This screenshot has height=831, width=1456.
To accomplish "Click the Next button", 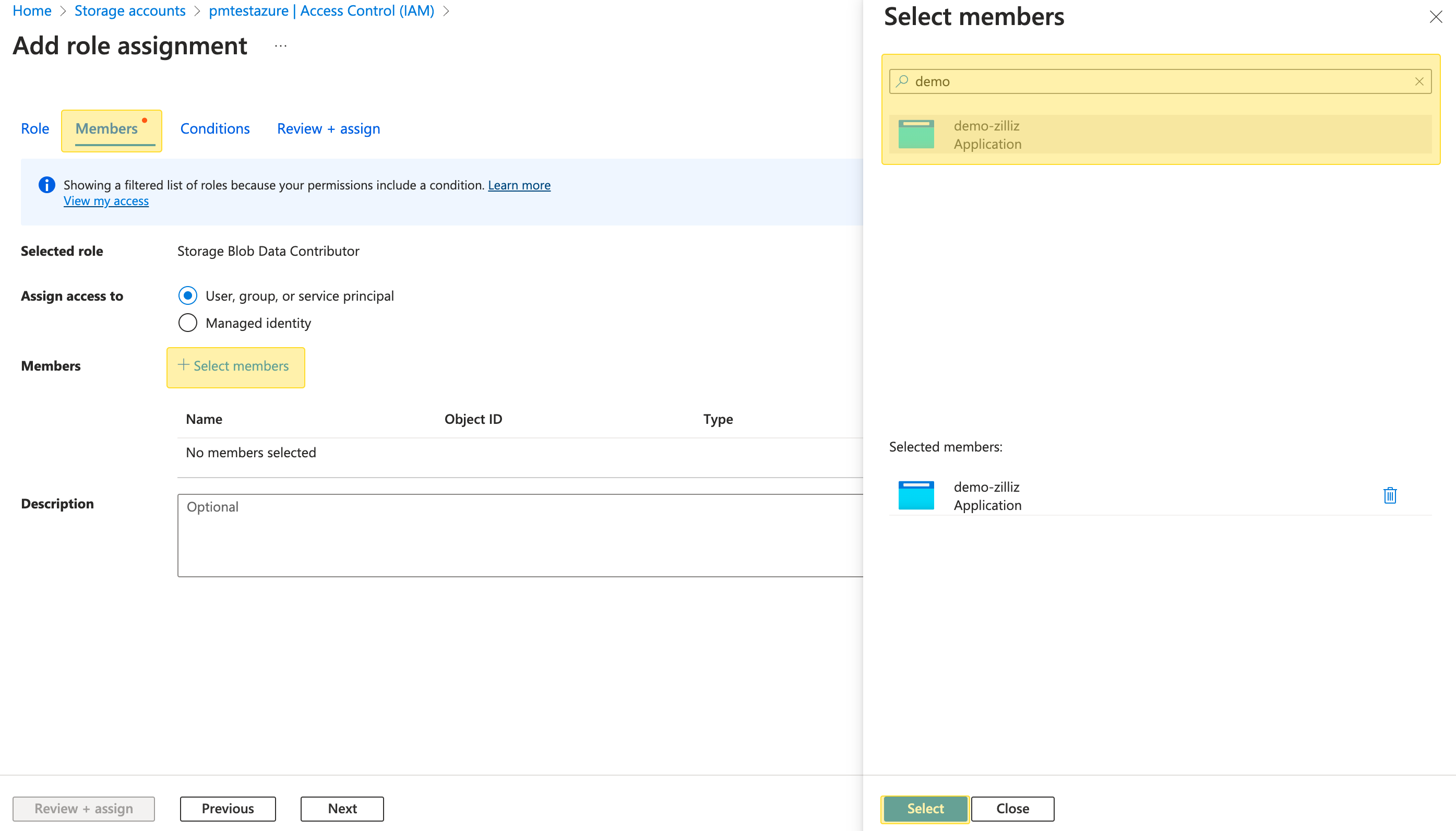I will pos(342,808).
